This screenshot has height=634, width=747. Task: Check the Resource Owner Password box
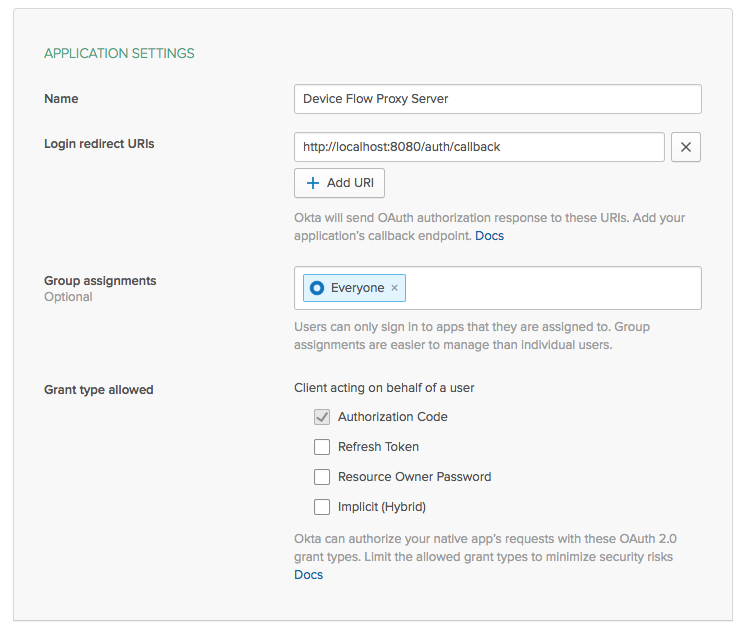click(322, 477)
